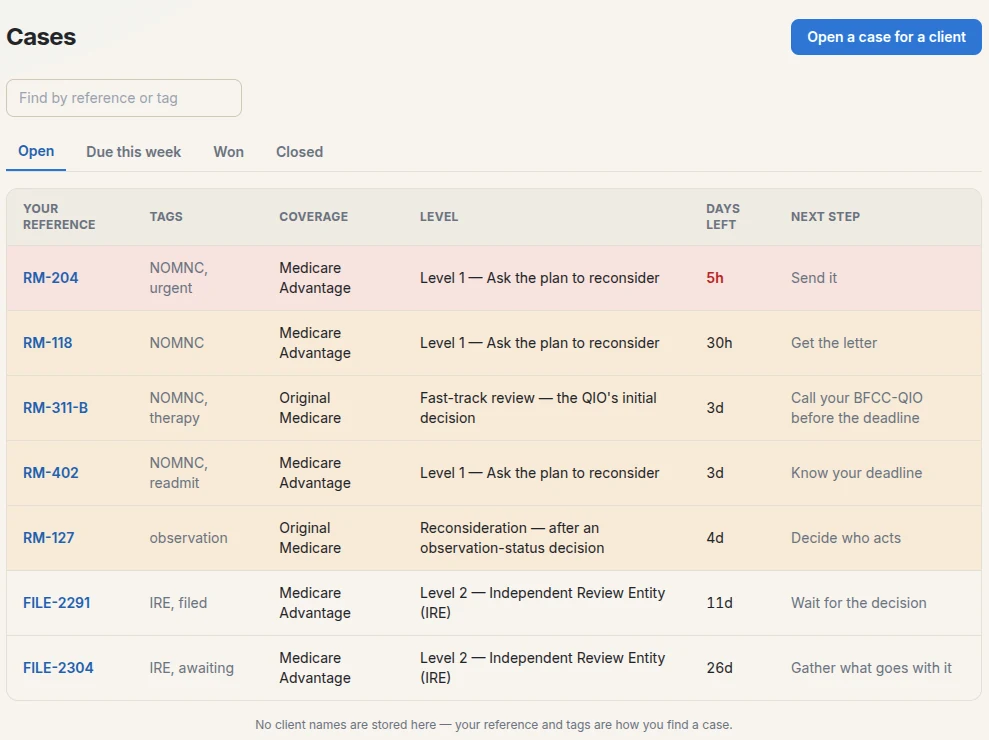Switch to the Won tab

228,152
